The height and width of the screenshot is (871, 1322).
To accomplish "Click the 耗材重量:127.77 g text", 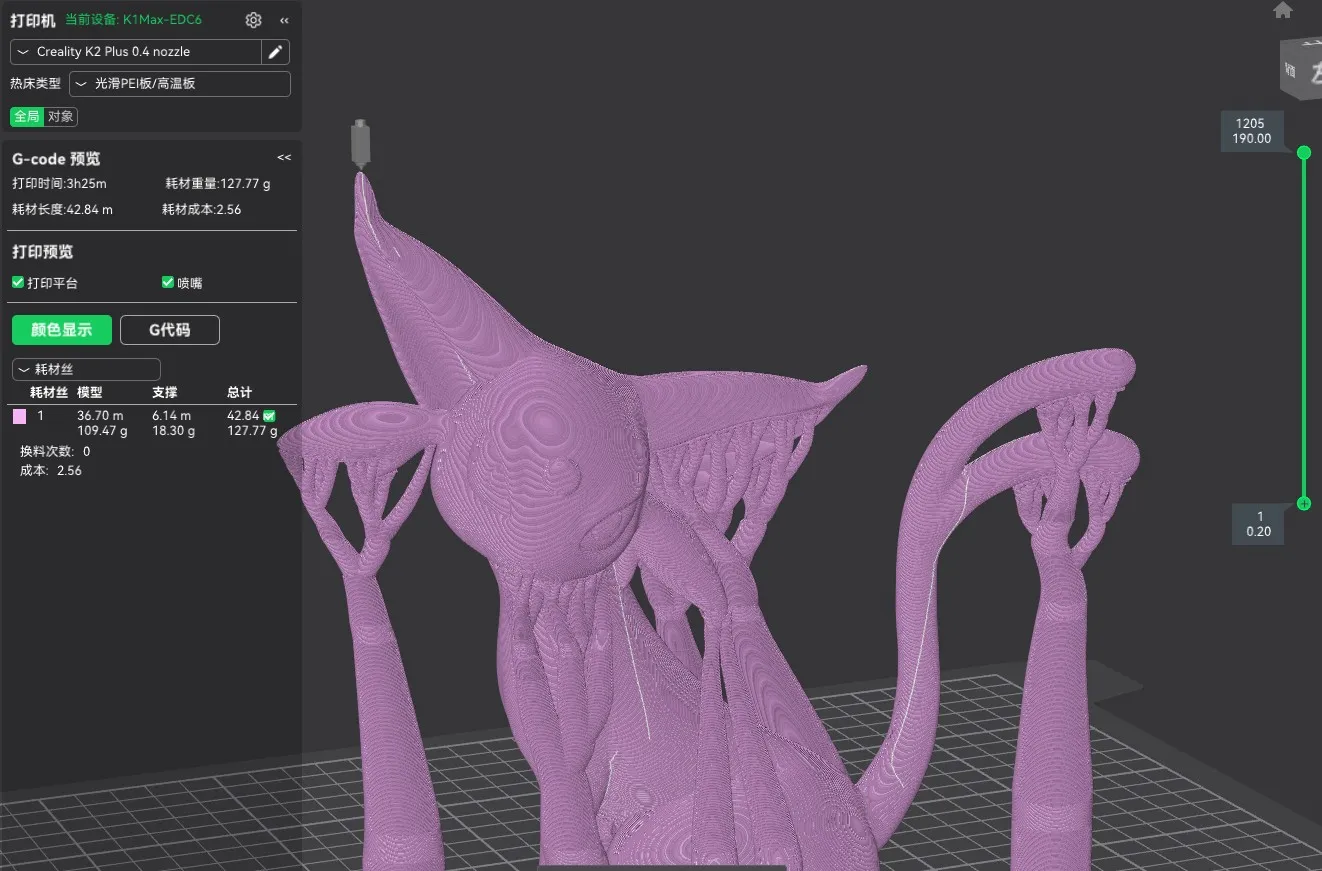I will coord(218,184).
